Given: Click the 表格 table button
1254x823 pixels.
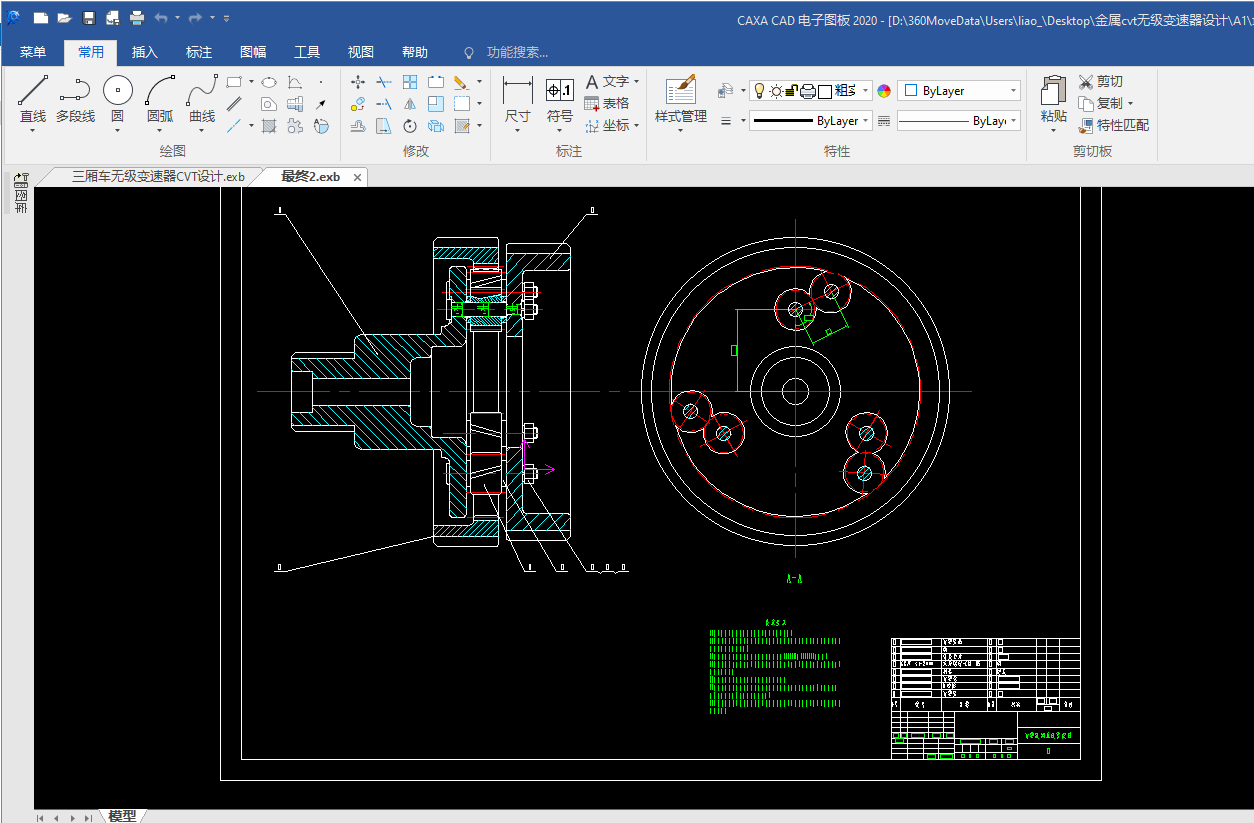Looking at the screenshot, I should point(607,103).
